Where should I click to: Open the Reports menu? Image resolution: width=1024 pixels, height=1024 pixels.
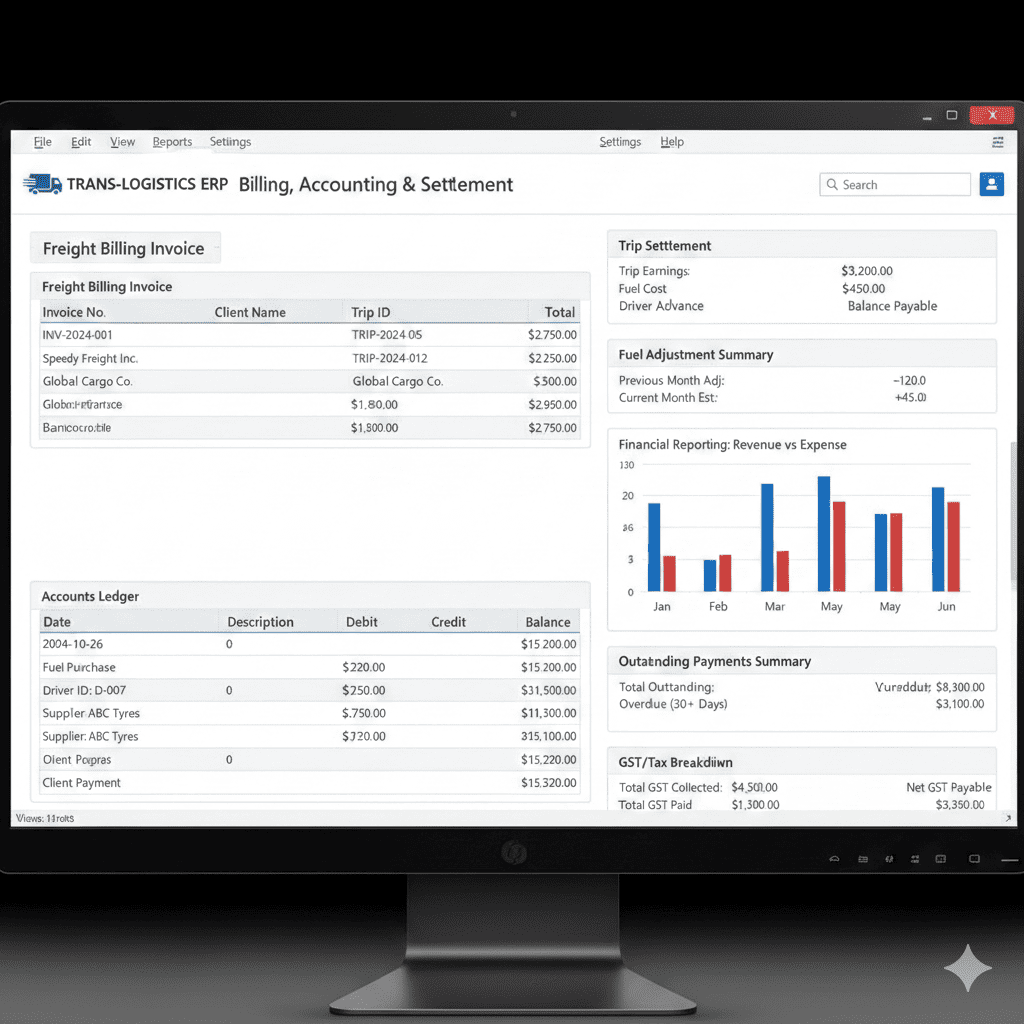[172, 141]
